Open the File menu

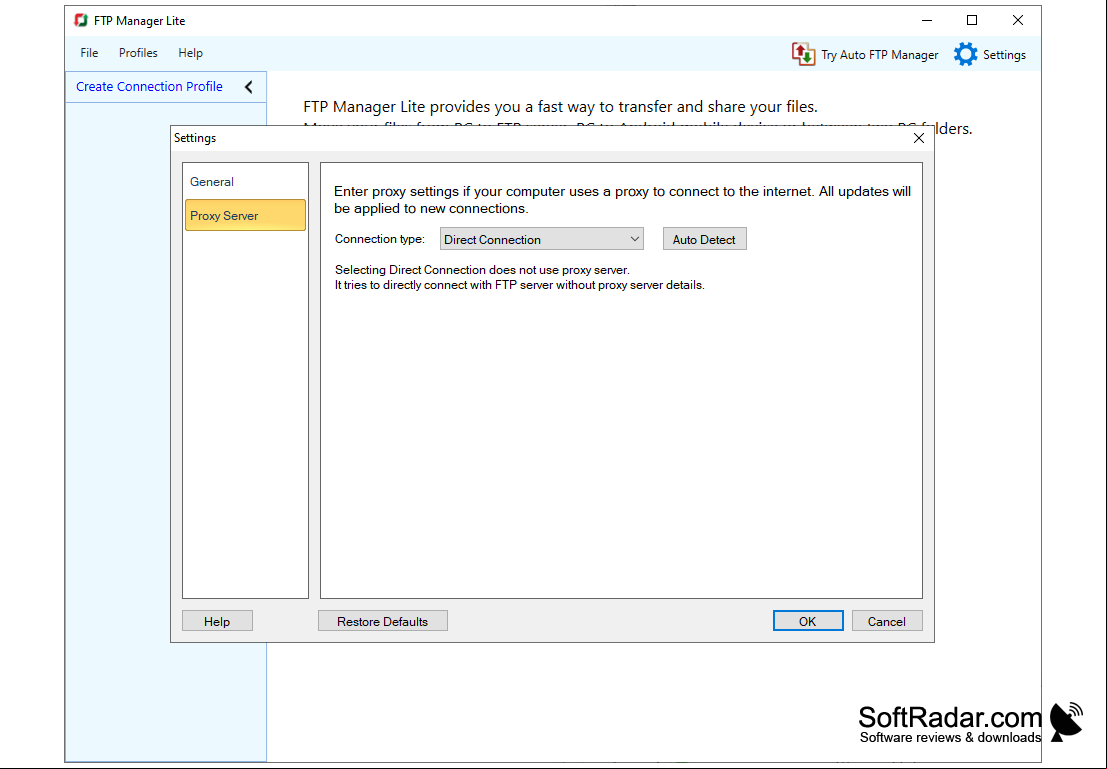(89, 53)
